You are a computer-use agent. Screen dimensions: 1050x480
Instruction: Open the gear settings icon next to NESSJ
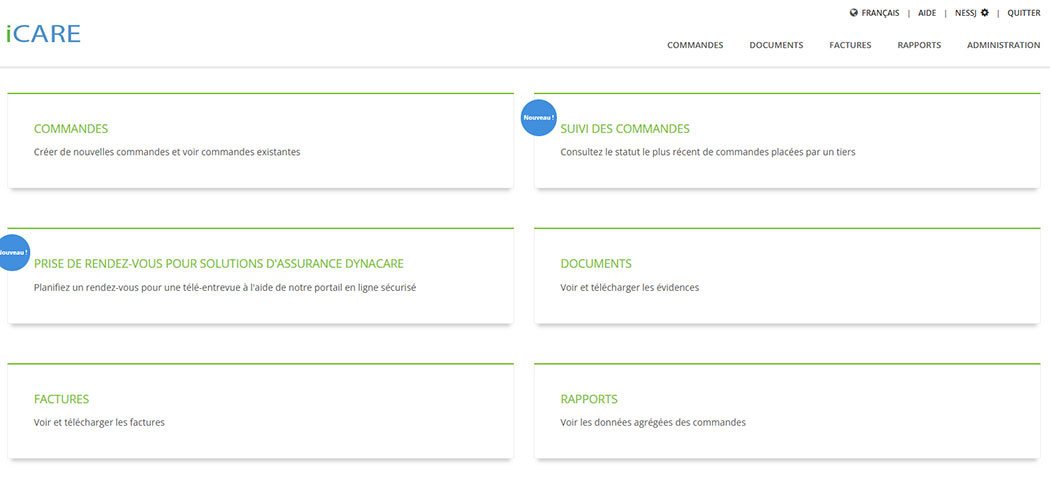(x=984, y=13)
